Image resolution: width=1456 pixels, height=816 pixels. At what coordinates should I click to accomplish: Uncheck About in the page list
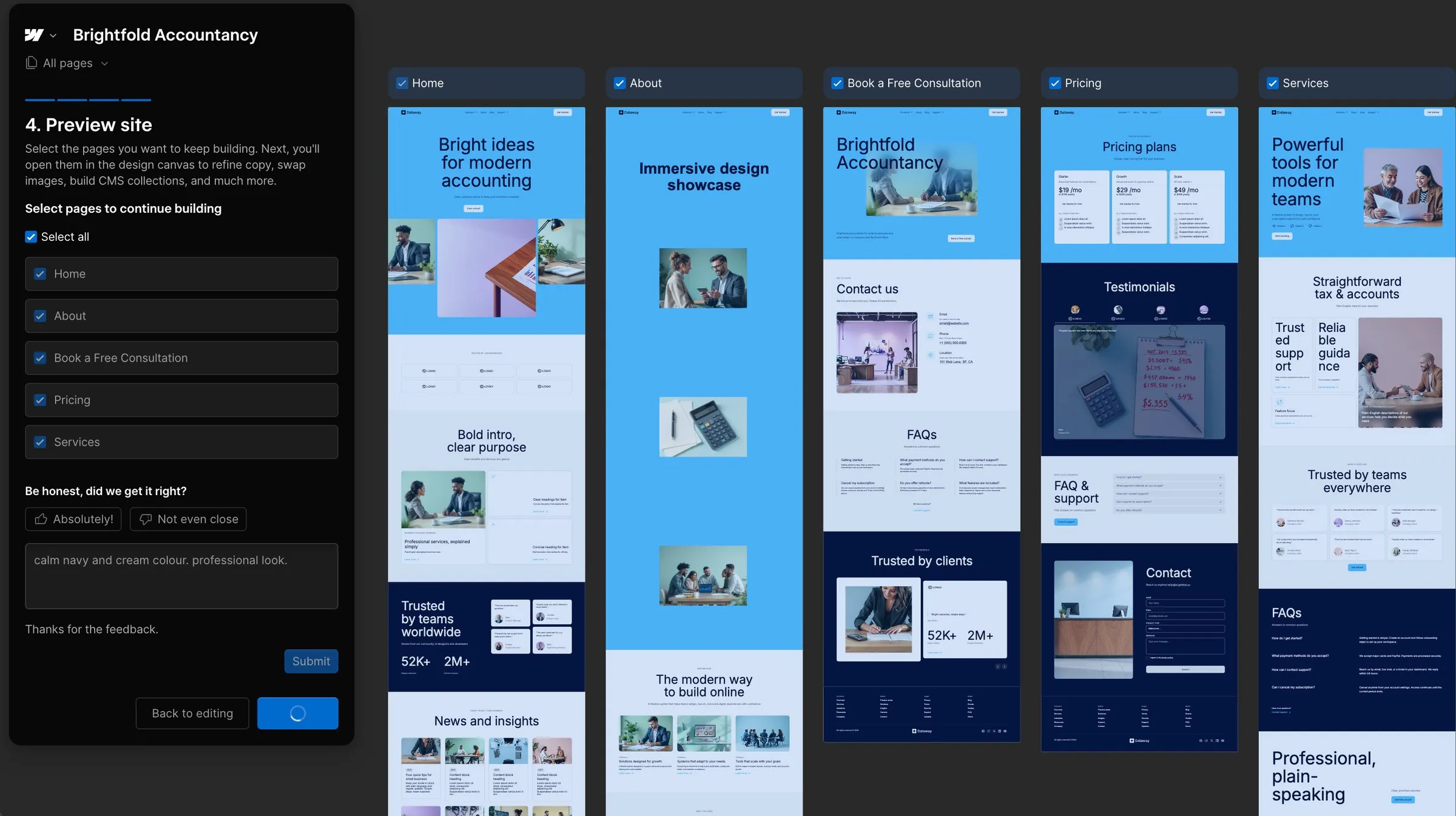pyautogui.click(x=40, y=316)
